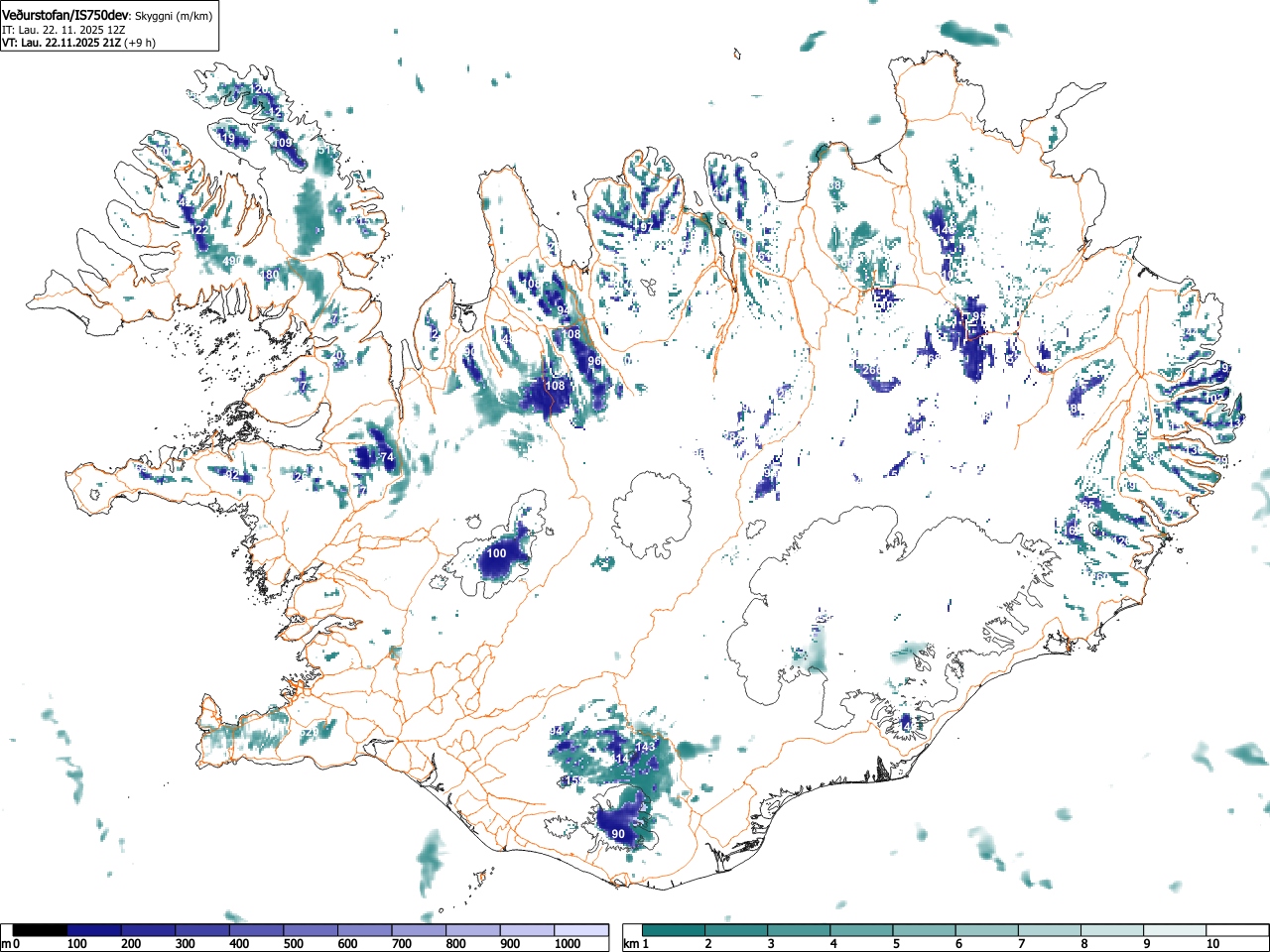Select the 'Skyggni (m/km)' parameter label
The height and width of the screenshot is (952, 1270).
173,17
